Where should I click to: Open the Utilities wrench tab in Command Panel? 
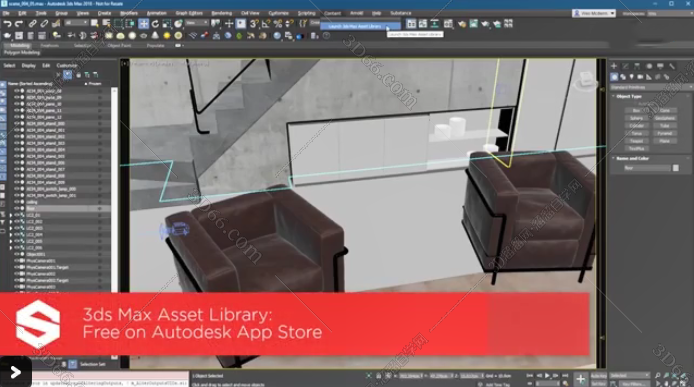(672, 66)
